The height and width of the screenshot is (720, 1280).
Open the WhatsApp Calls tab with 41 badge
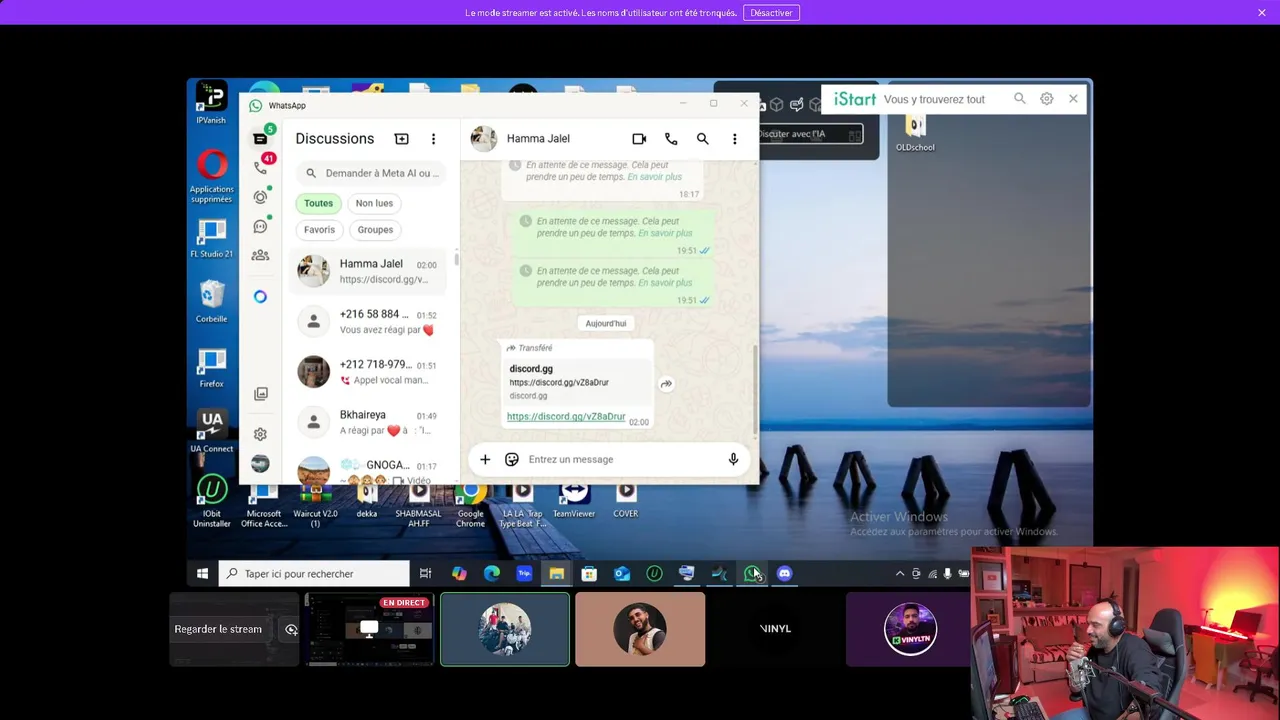(260, 167)
